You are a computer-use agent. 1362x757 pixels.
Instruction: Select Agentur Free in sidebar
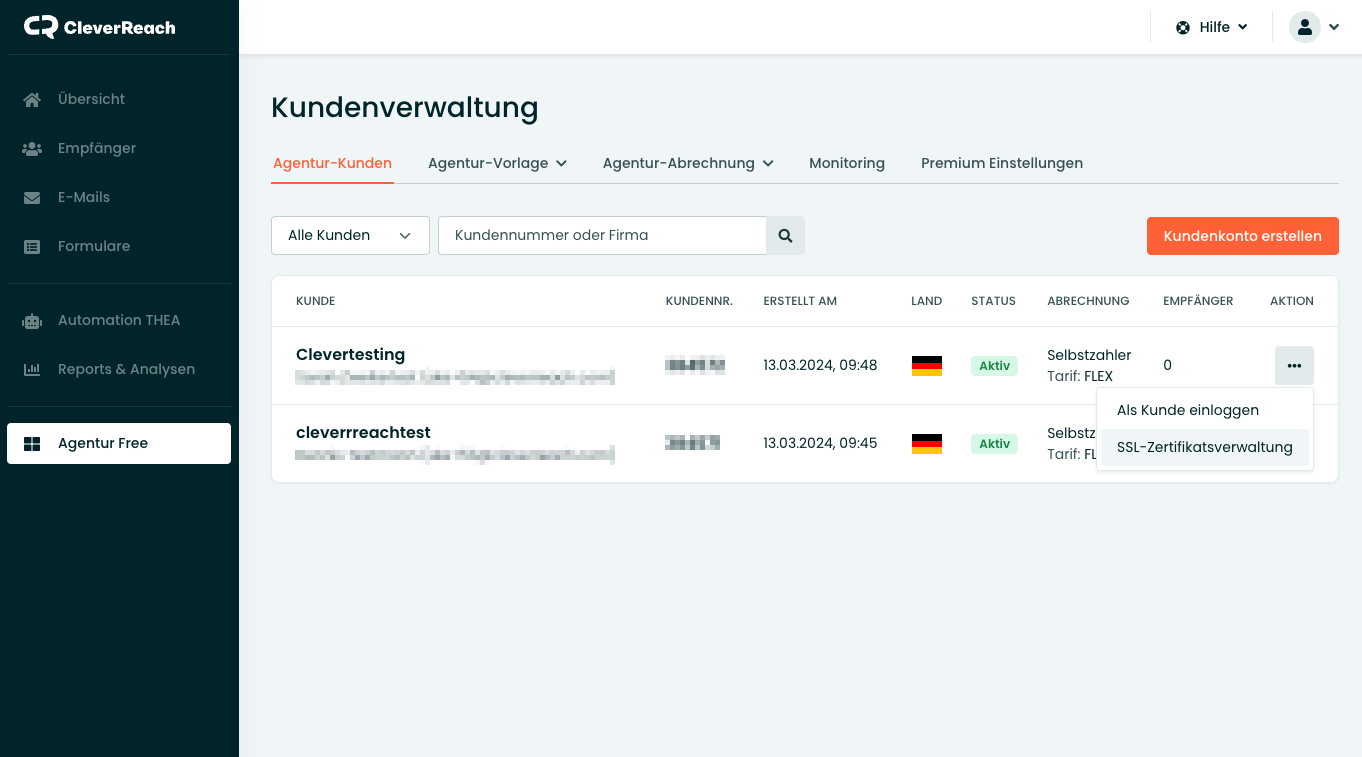pos(119,443)
